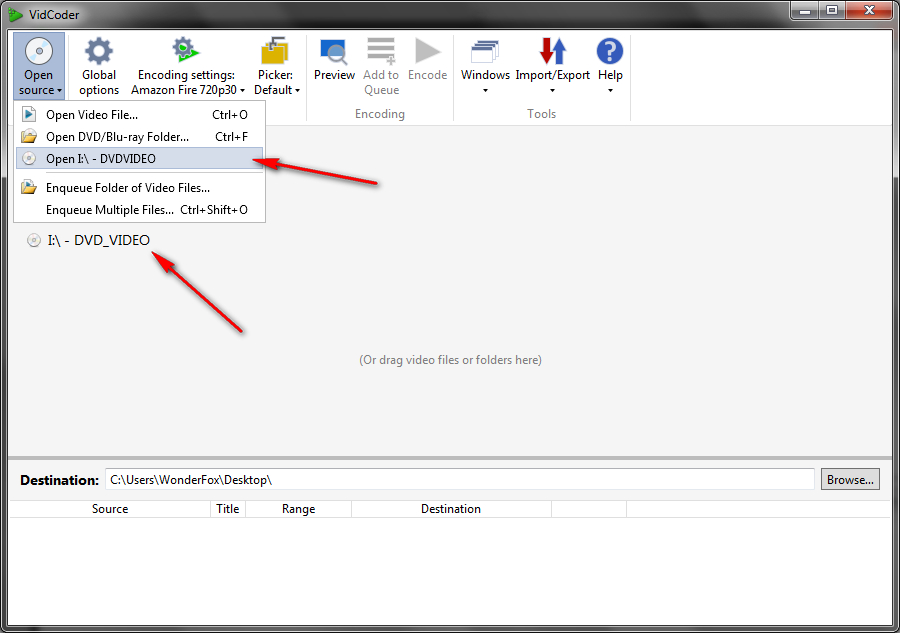Choose Enqueue Multiple Files... menu entry

click(139, 209)
